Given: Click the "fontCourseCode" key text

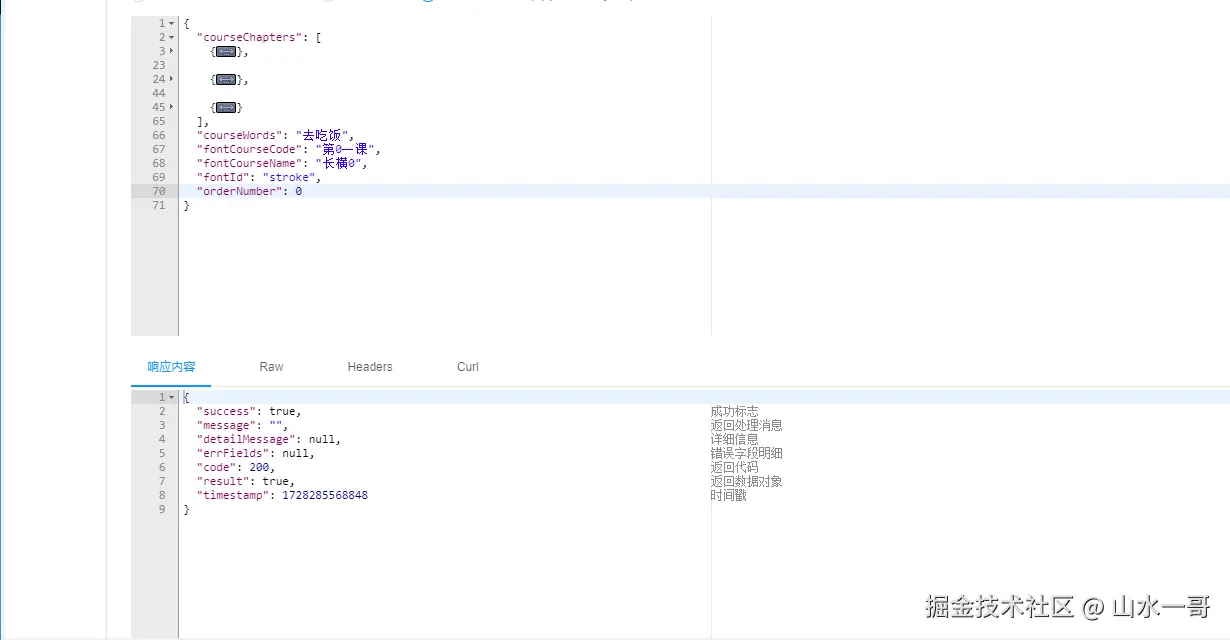Looking at the screenshot, I should (x=249, y=149).
